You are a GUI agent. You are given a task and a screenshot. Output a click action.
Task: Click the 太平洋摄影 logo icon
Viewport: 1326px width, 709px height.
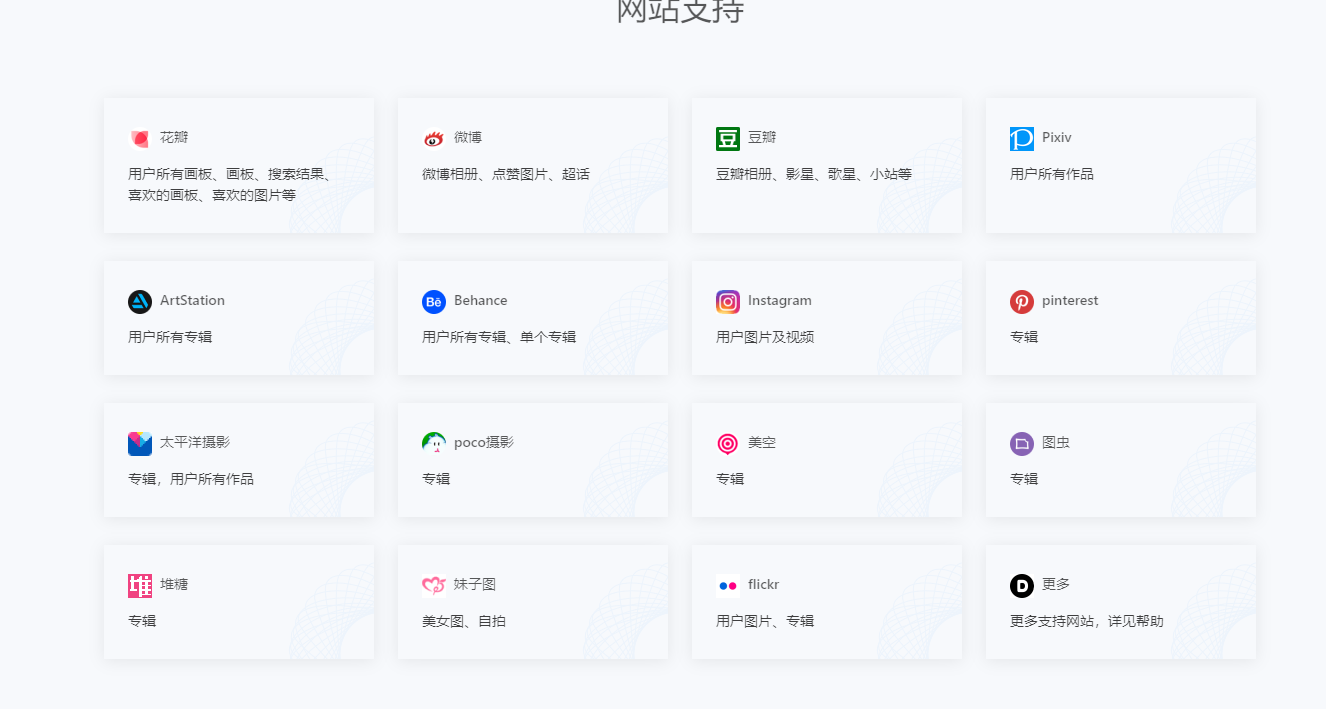(x=140, y=444)
